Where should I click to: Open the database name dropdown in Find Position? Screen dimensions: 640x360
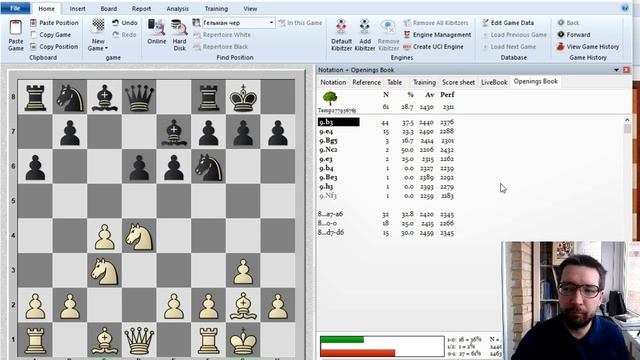(271, 23)
